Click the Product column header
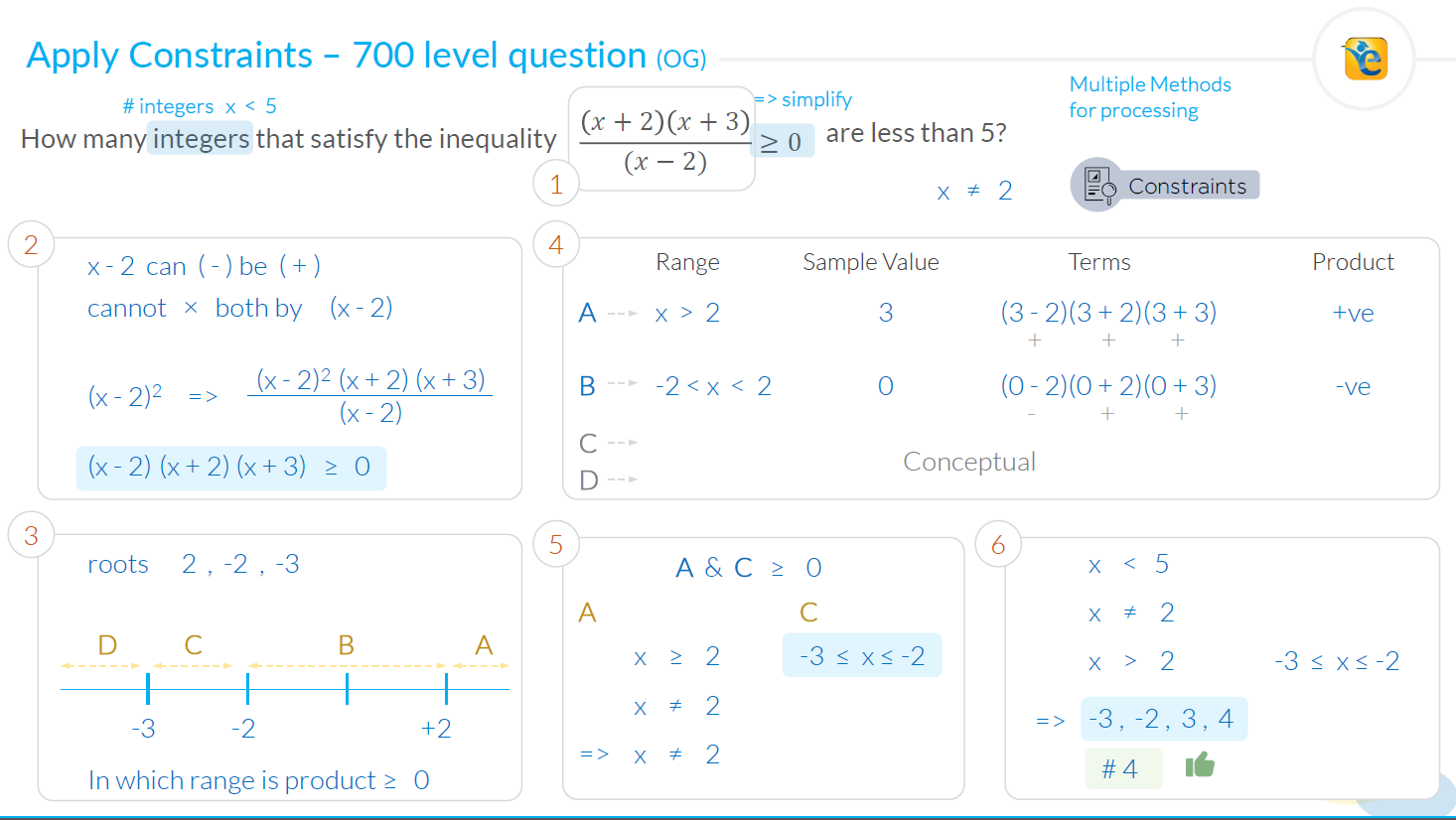This screenshot has width=1456, height=820. coord(1353,262)
